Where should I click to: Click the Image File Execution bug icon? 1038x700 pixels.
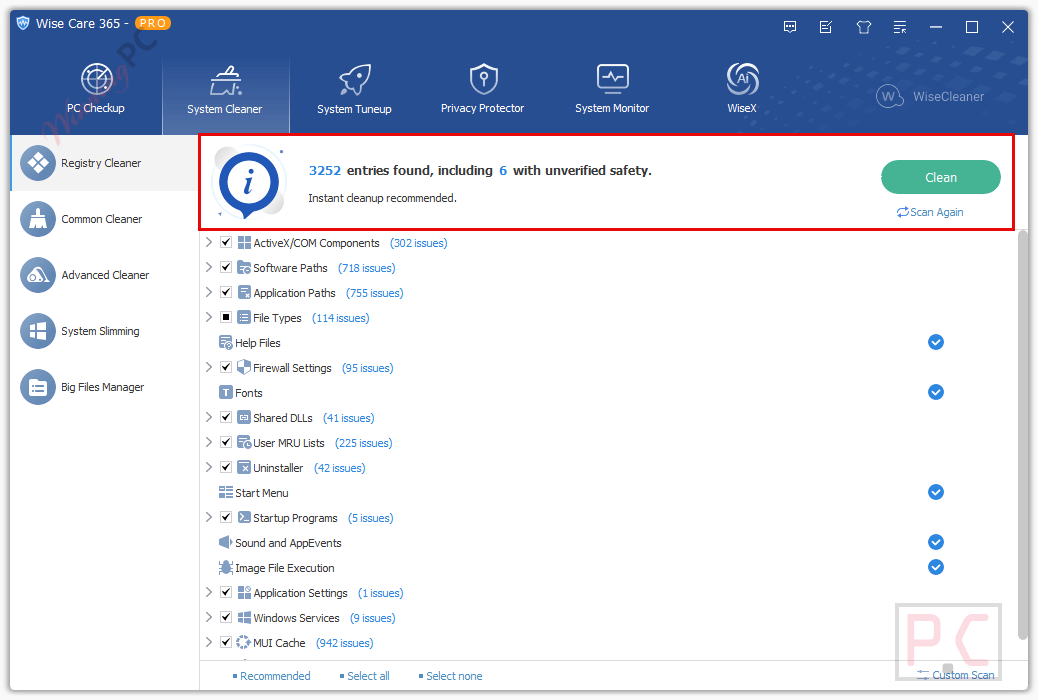click(x=226, y=568)
